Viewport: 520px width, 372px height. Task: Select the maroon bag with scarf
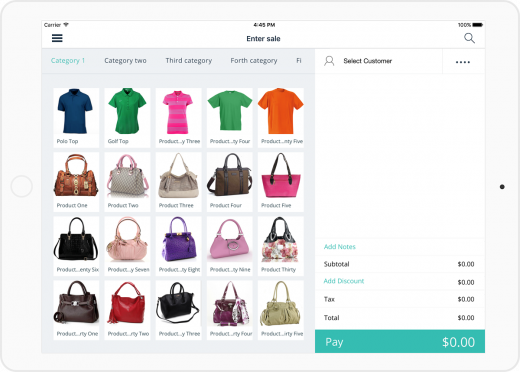click(230, 310)
